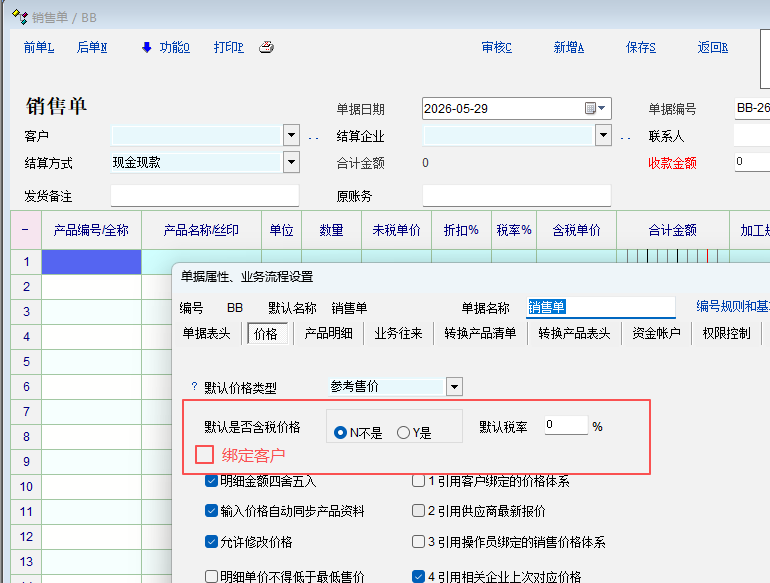The image size is (770, 583).
Task: Click 打印P to print
Action: pos(229,48)
